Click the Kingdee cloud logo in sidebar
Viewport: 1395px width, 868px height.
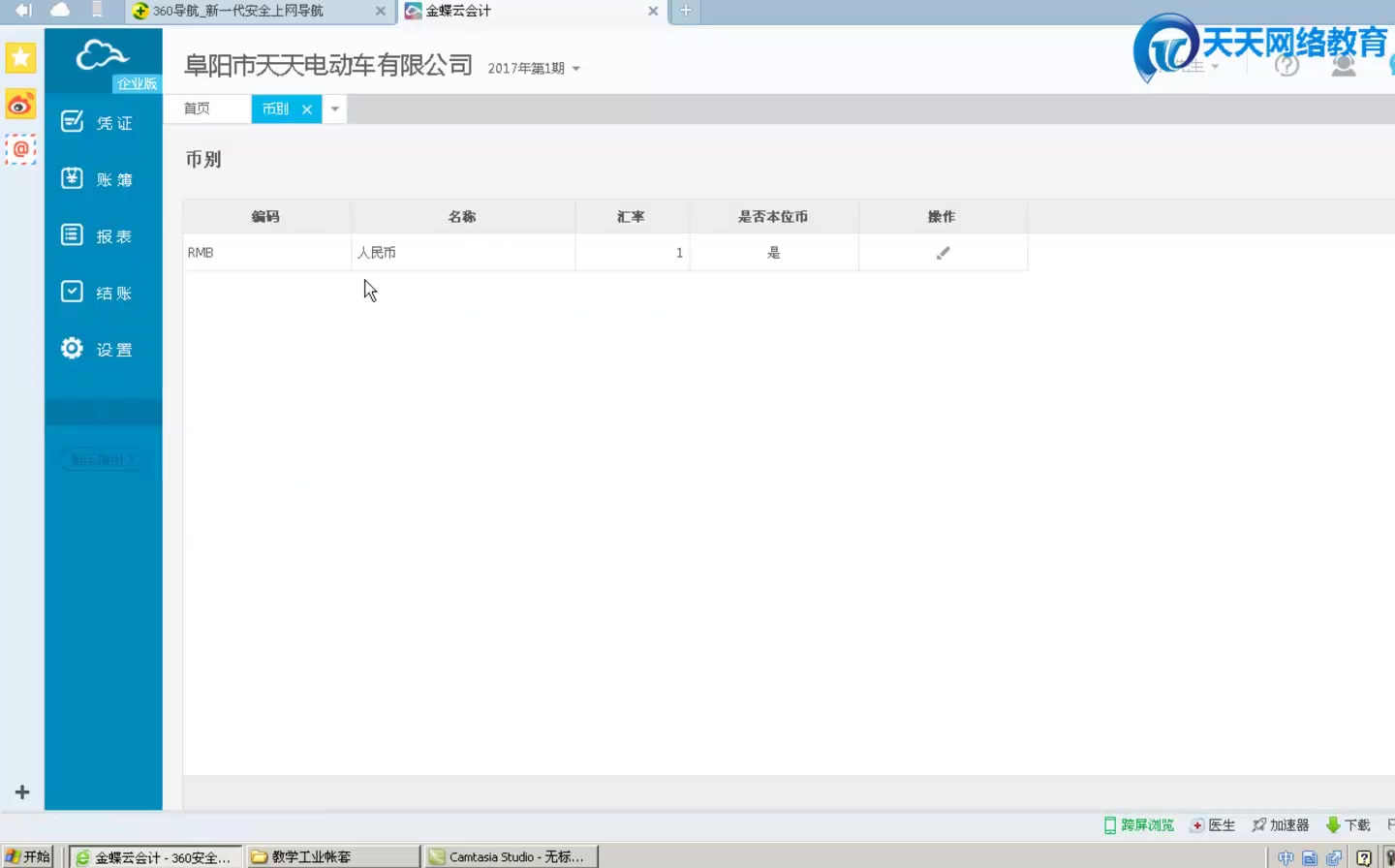[102, 55]
